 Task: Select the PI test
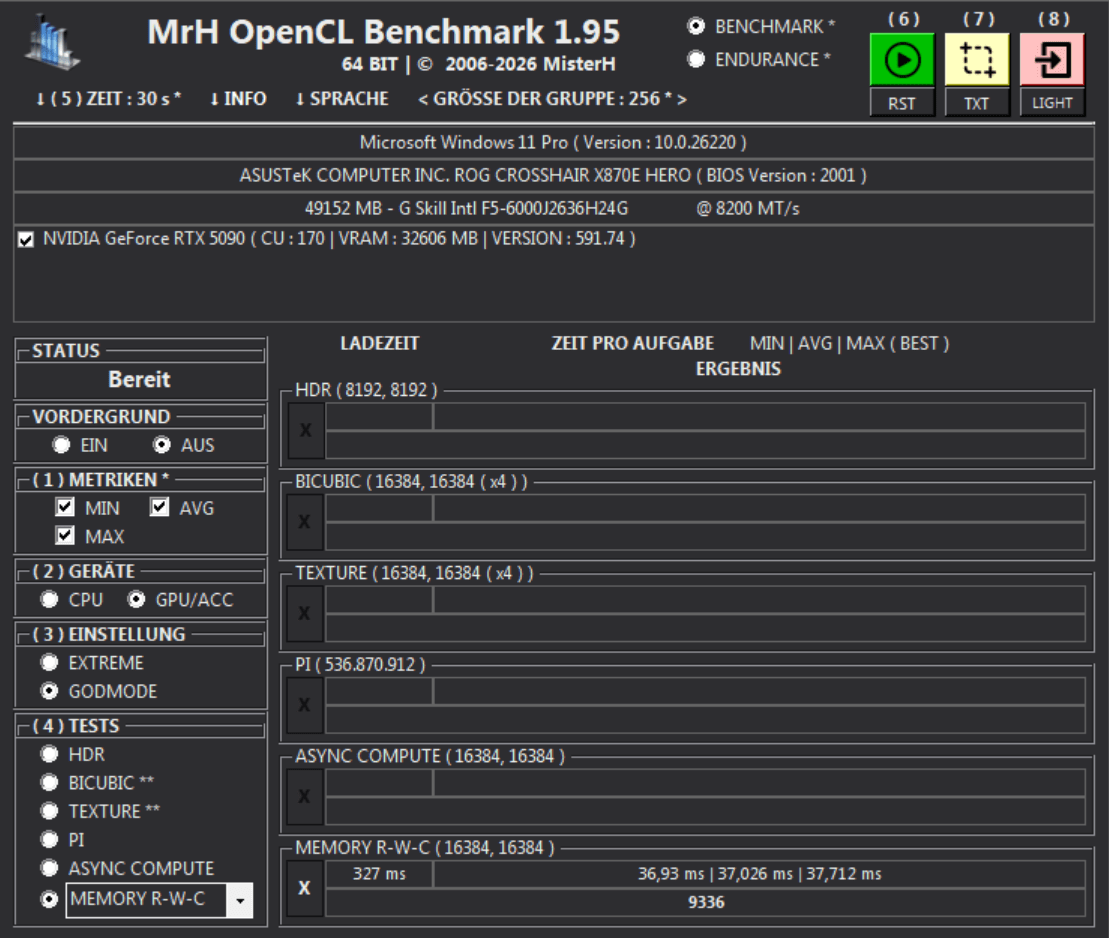click(50, 840)
